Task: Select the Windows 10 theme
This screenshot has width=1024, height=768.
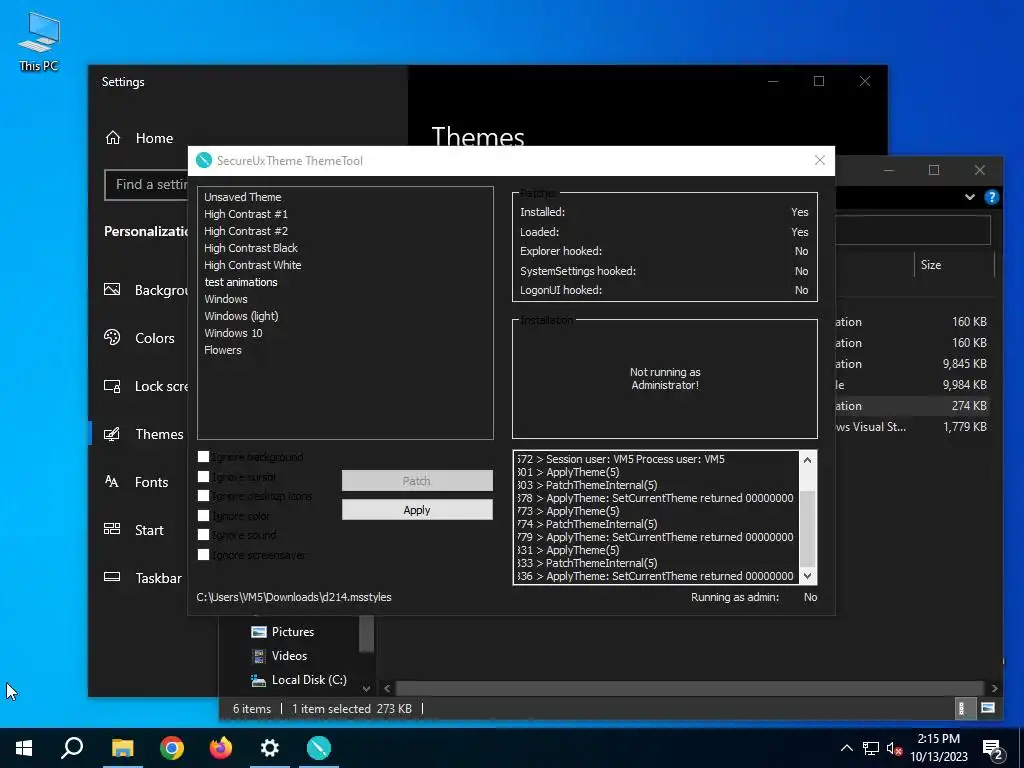Action: tap(233, 332)
